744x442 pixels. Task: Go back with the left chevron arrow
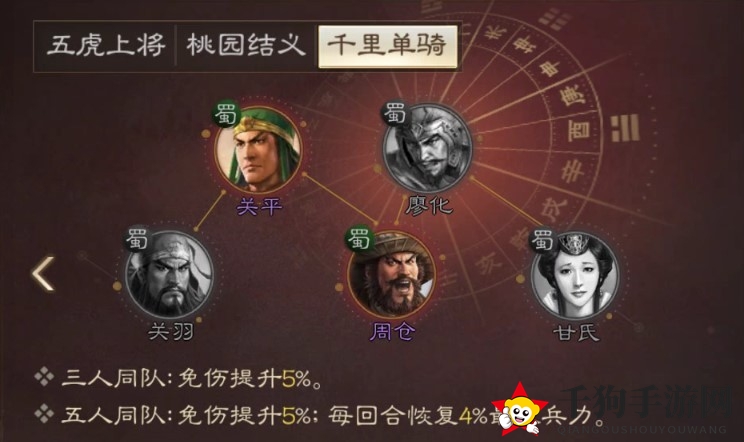click(43, 274)
